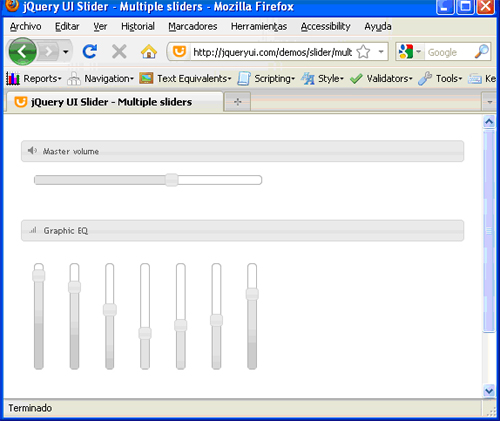This screenshot has height=421, width=500.
Task: Click the Google search engine icon
Action: coord(406,52)
